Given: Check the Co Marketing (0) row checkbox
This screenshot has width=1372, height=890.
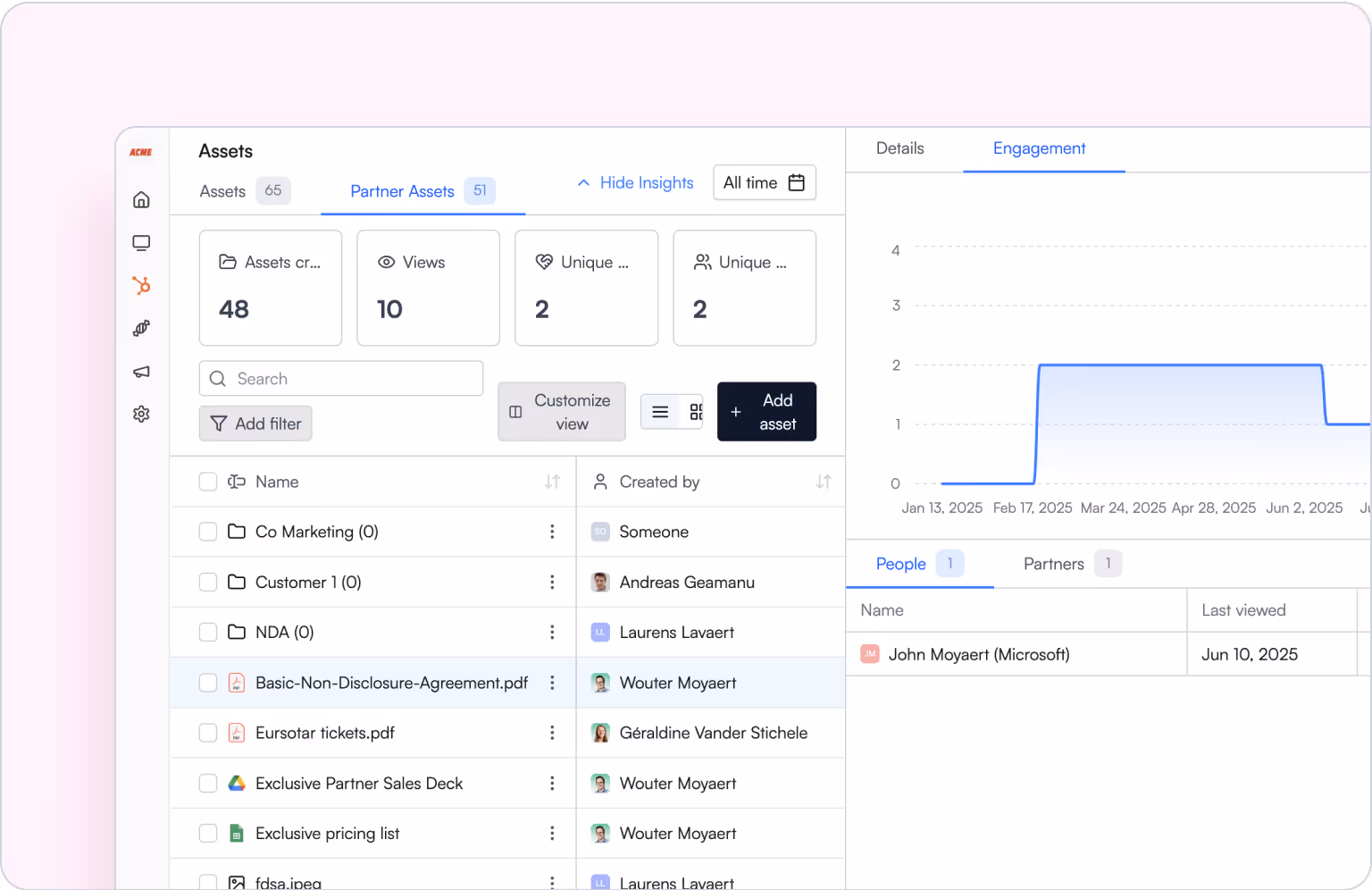Looking at the screenshot, I should coord(208,532).
